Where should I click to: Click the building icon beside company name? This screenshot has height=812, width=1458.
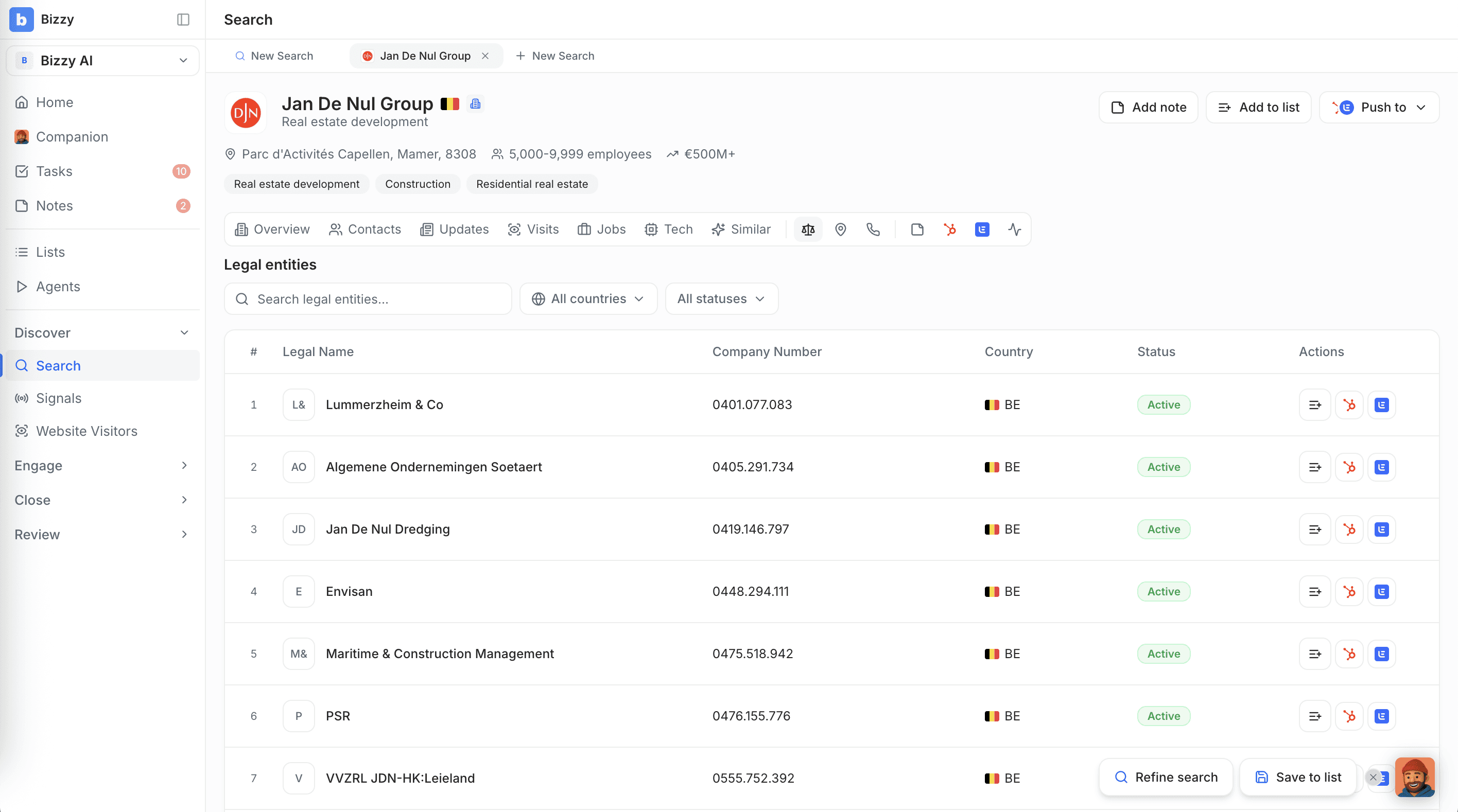(475, 104)
